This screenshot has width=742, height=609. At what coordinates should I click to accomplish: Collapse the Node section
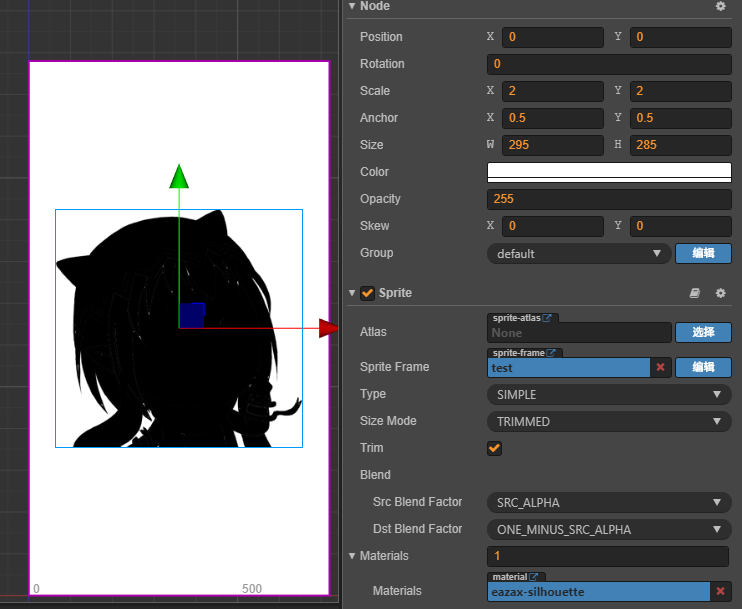352,6
